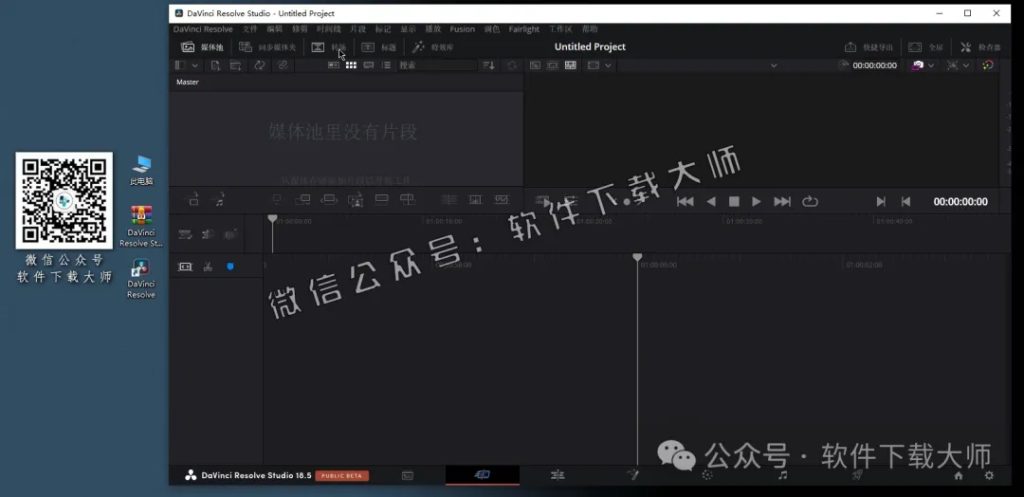This screenshot has height=497, width=1024.
Task: Click the colorful bypass color grades icon
Action: [x=987, y=65]
